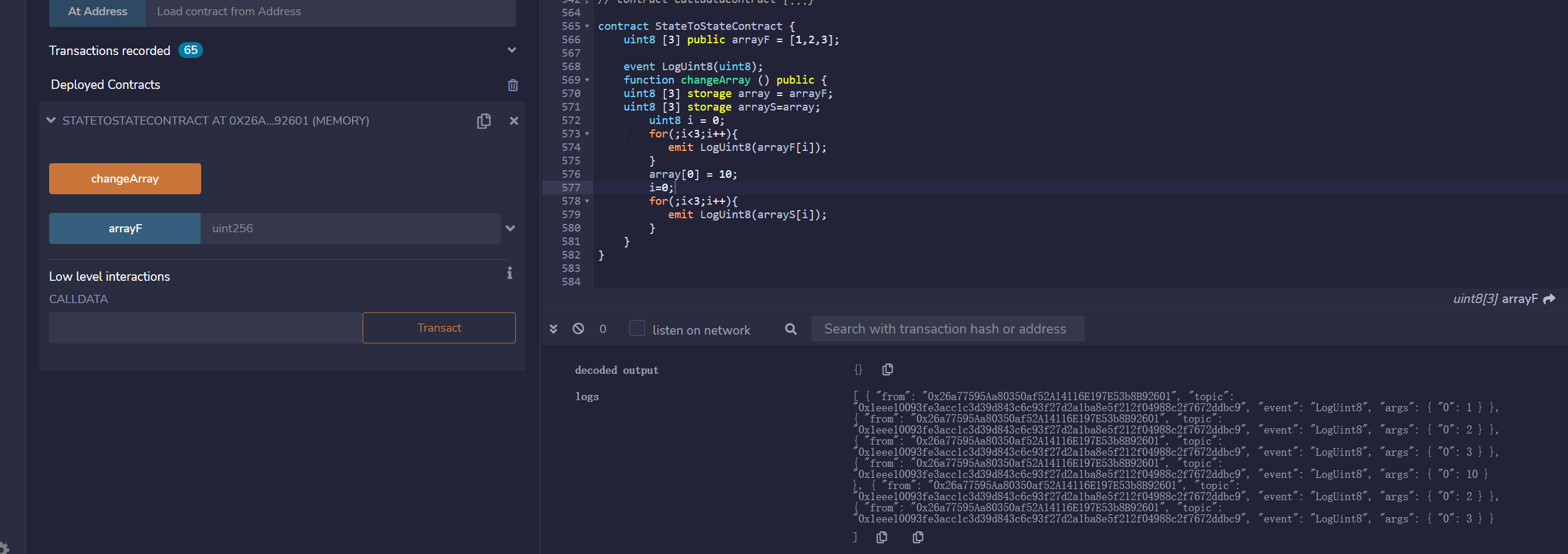Image resolution: width=1568 pixels, height=554 pixels.
Task: Remove the STATETOSTATECONTRACT instance with X
Action: click(x=514, y=121)
